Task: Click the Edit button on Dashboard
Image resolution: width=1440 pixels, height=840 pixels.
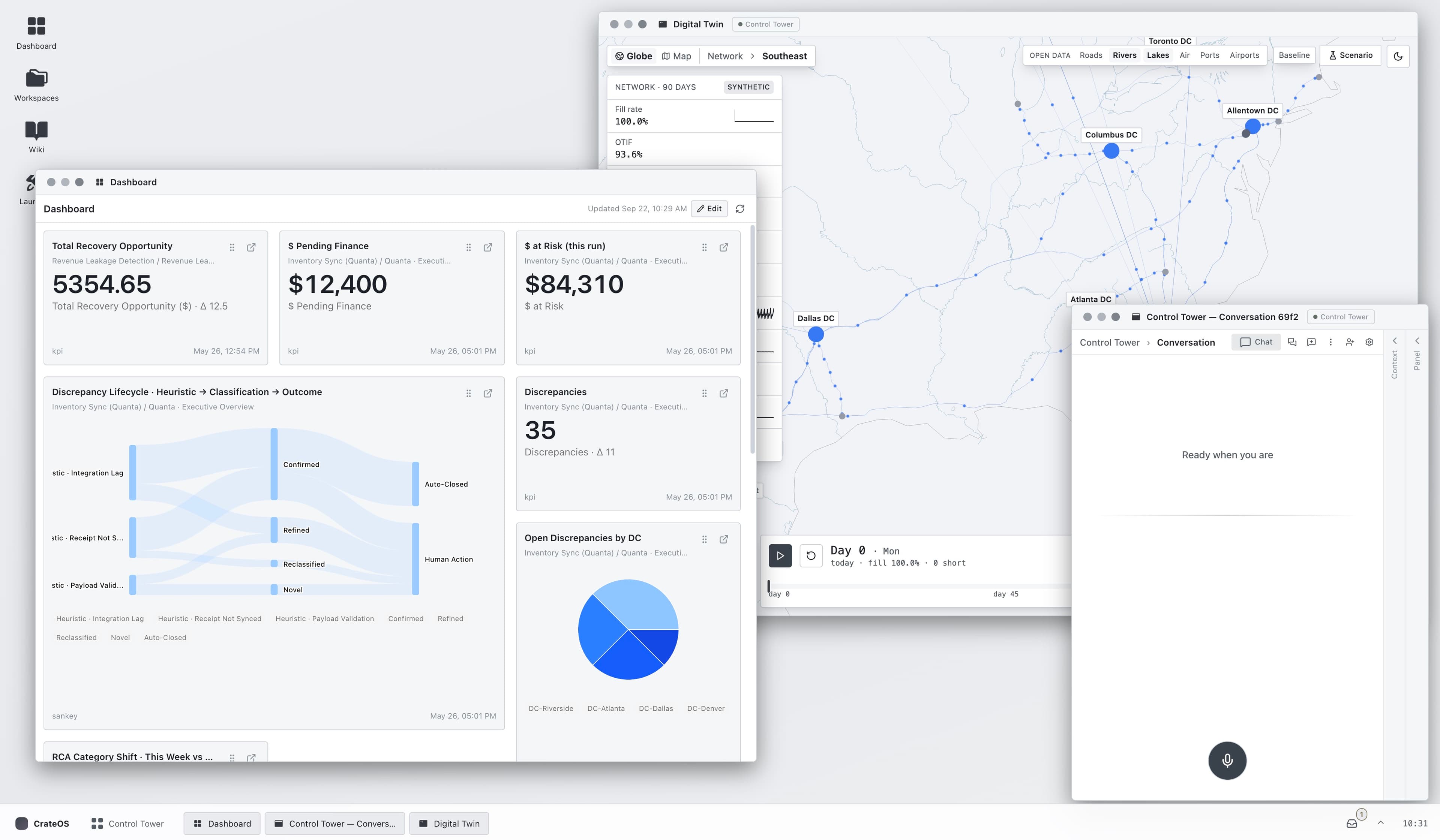Action: coord(709,209)
